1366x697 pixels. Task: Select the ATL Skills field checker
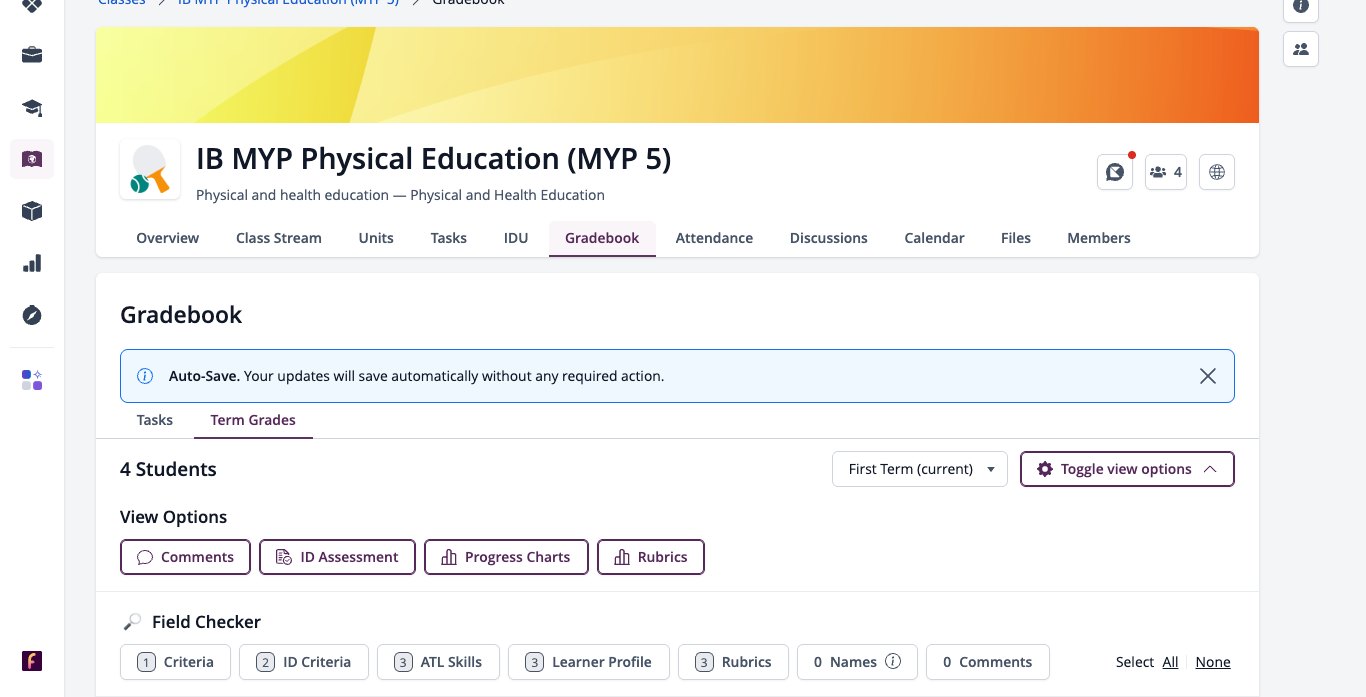tap(438, 662)
